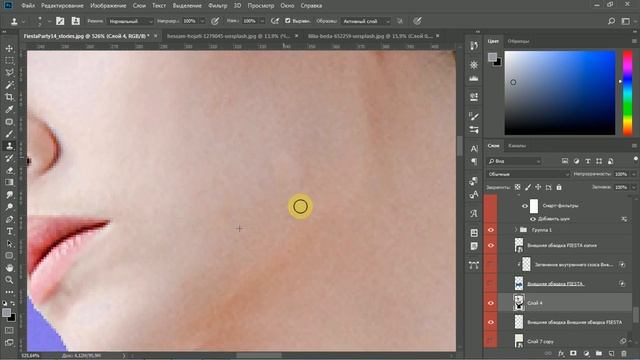The width and height of the screenshot is (640, 360).
Task: Select the History Brush tool
Action: click(x=9, y=158)
